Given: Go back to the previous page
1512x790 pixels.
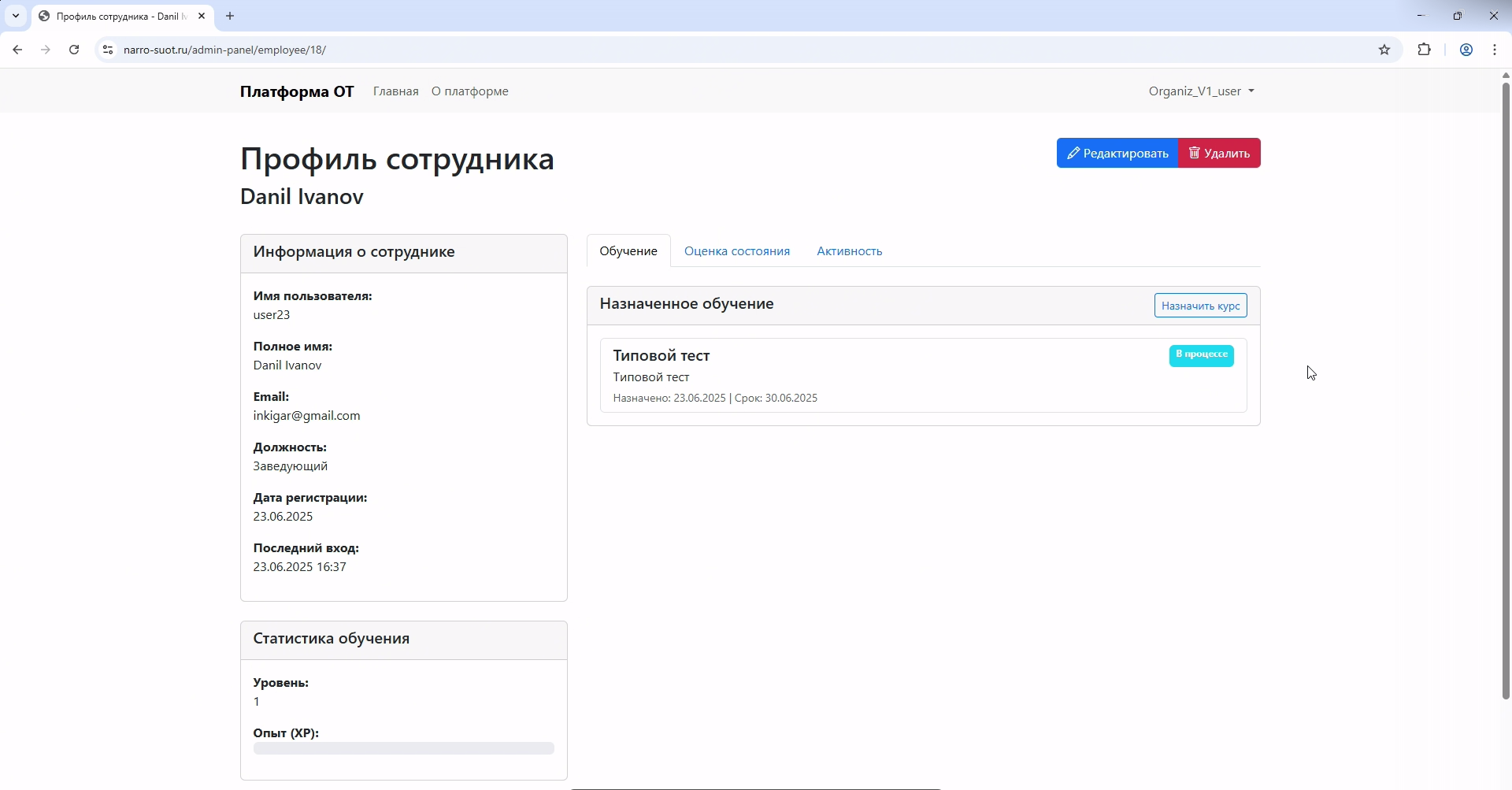Looking at the screenshot, I should (x=17, y=50).
